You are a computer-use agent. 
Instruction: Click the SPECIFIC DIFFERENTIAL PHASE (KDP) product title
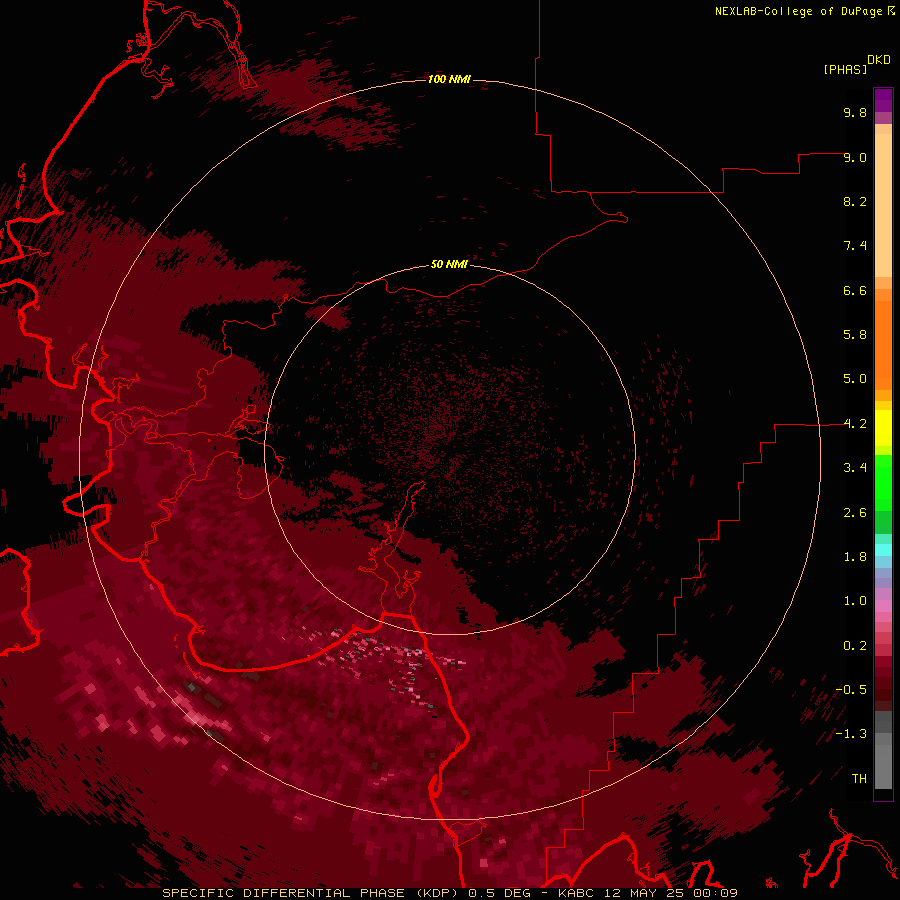(x=311, y=893)
